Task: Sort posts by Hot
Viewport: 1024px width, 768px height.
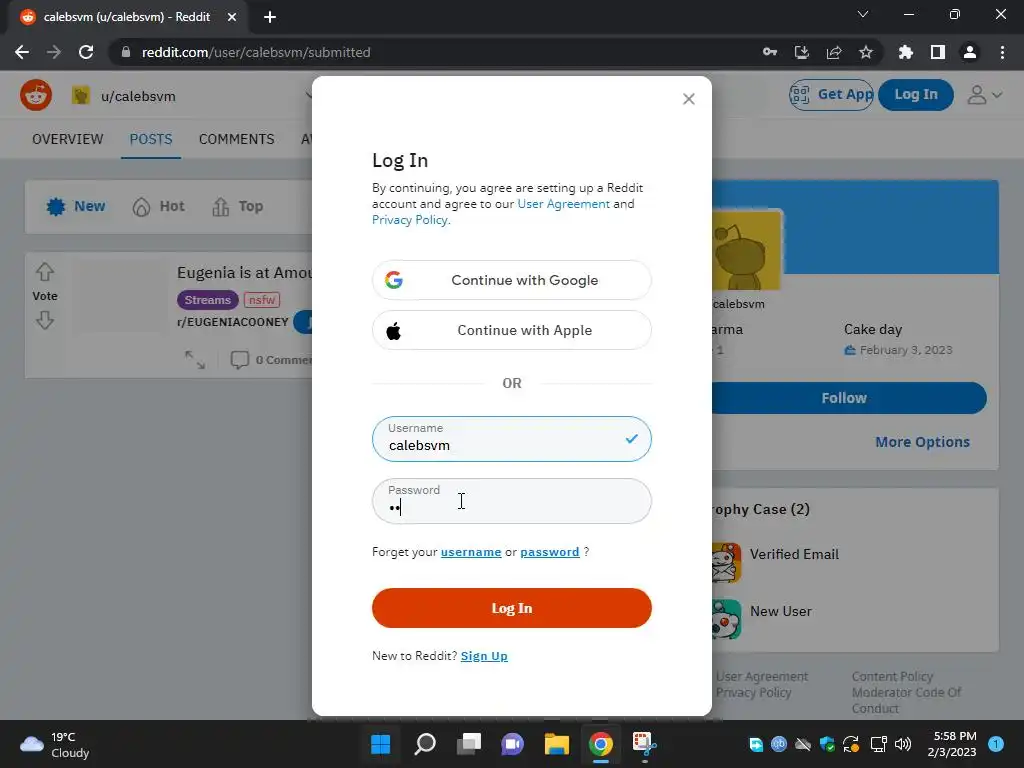Action: (x=159, y=206)
